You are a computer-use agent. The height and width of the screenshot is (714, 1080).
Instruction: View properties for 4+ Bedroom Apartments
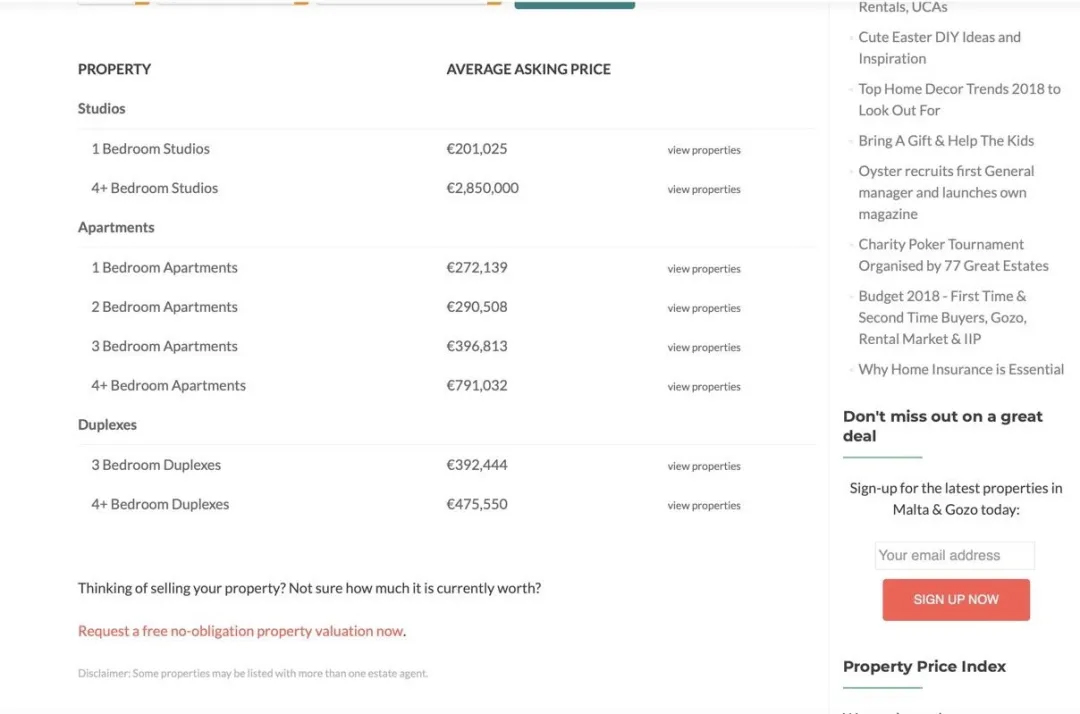(703, 387)
